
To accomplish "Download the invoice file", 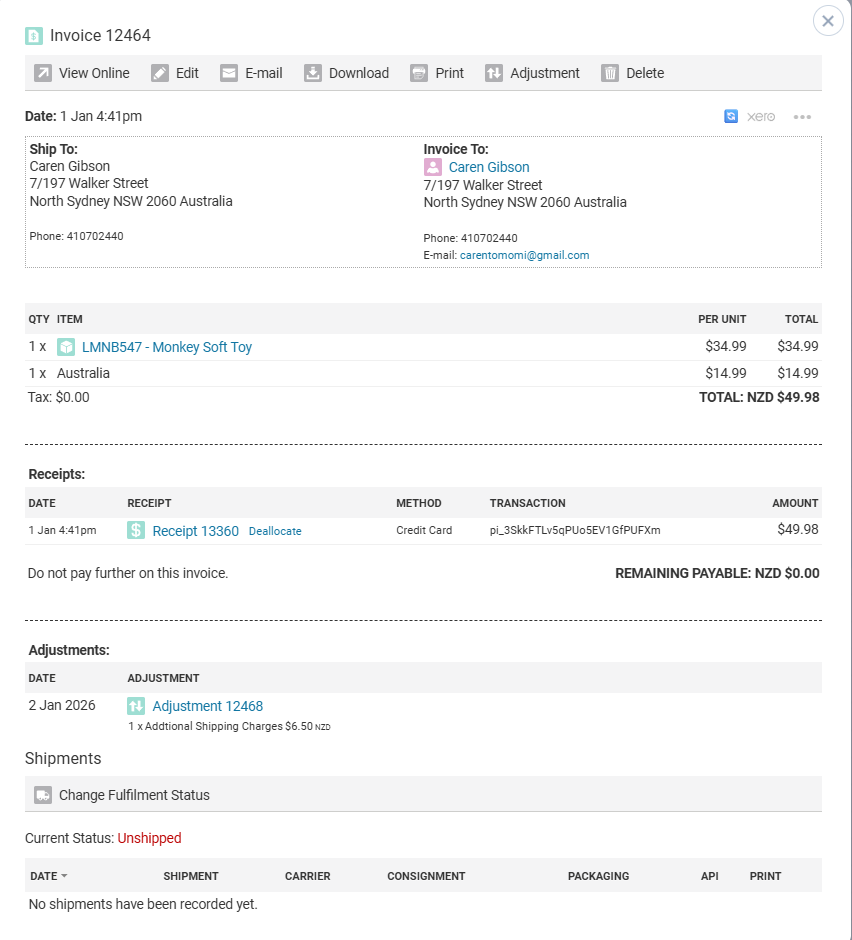I will tap(346, 73).
